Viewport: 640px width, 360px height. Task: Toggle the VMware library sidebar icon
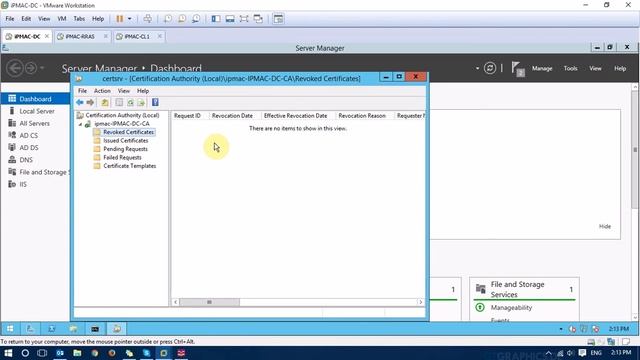[x=216, y=19]
